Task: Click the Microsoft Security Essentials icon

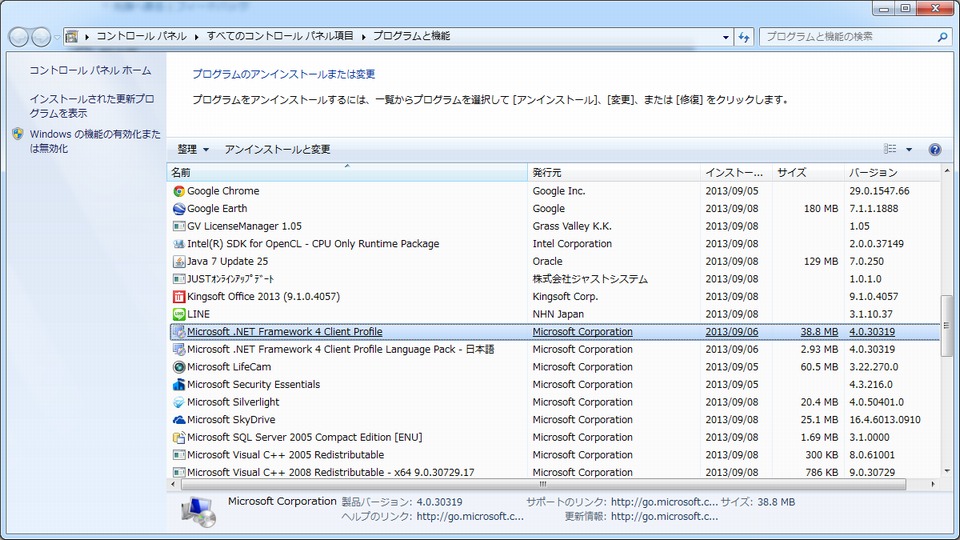Action: [x=179, y=385]
